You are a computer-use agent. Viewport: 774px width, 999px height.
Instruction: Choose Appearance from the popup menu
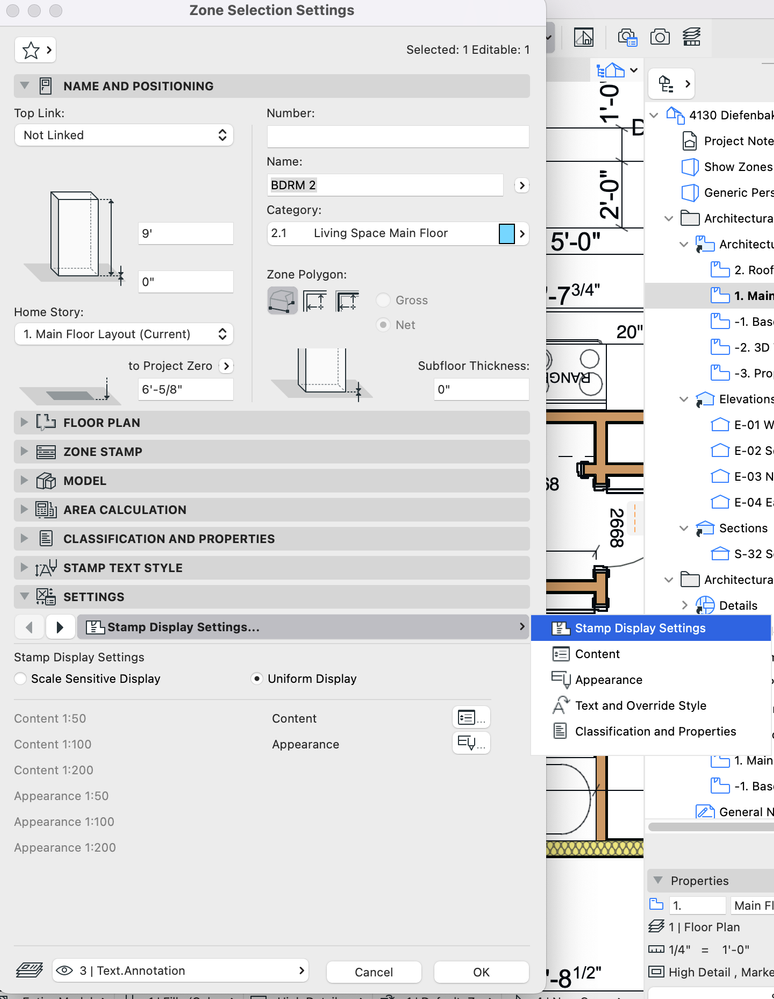click(x=650, y=680)
